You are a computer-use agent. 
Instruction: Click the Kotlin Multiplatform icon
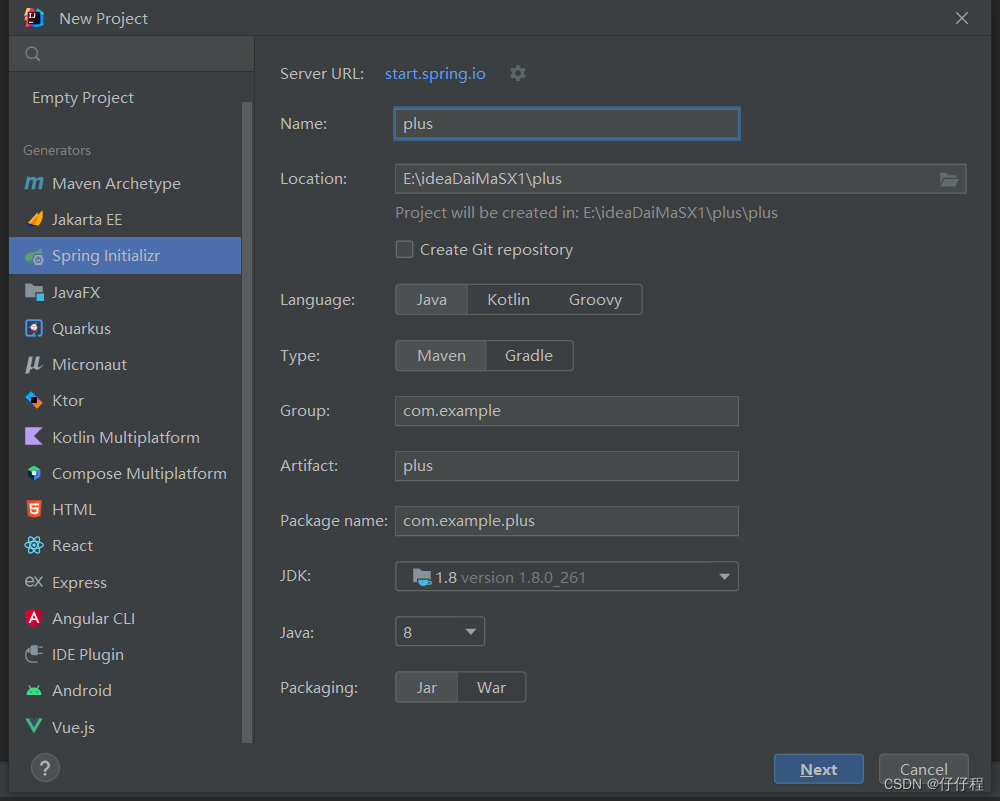pos(34,437)
